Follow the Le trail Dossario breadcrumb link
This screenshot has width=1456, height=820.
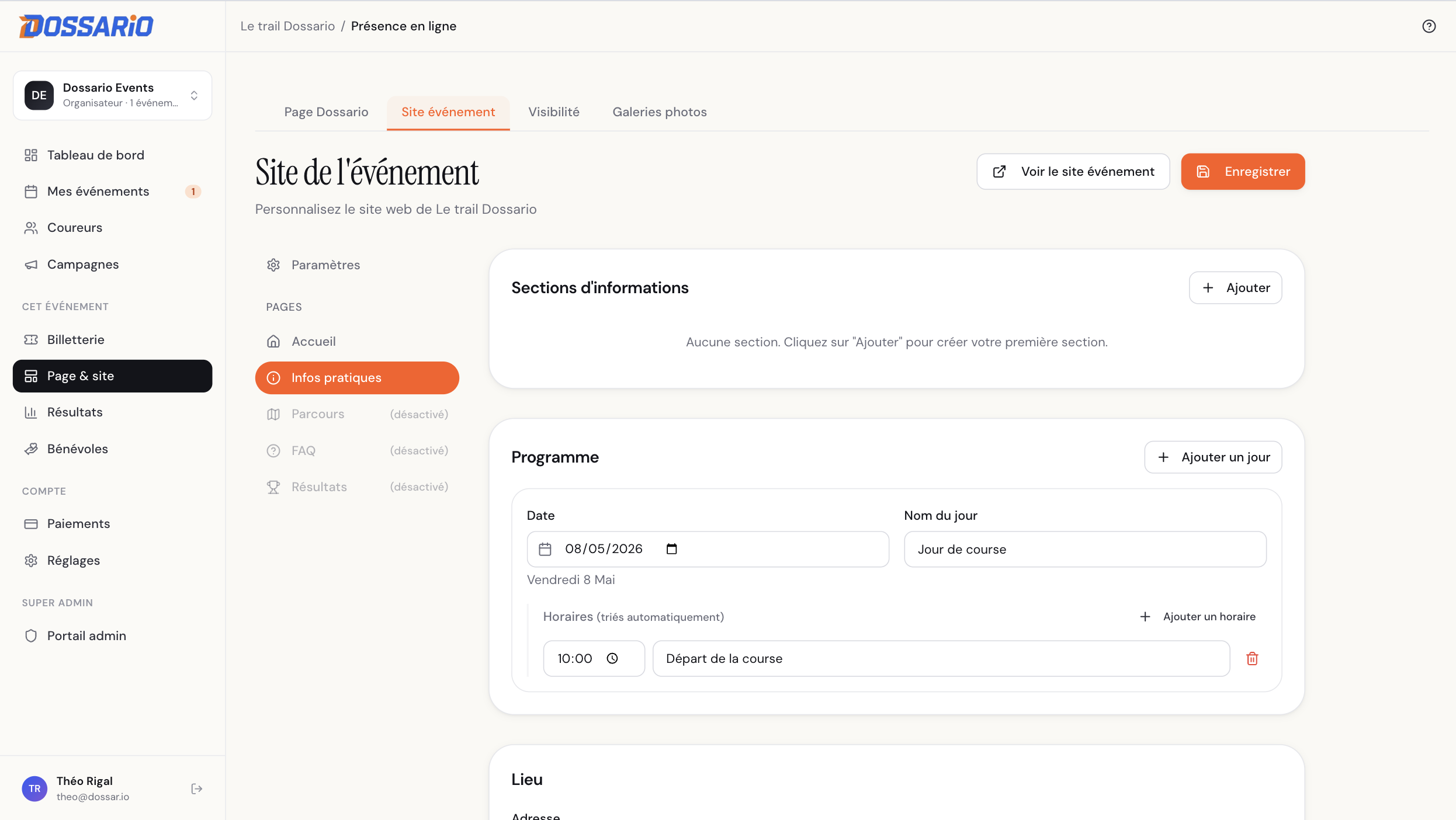click(x=287, y=26)
